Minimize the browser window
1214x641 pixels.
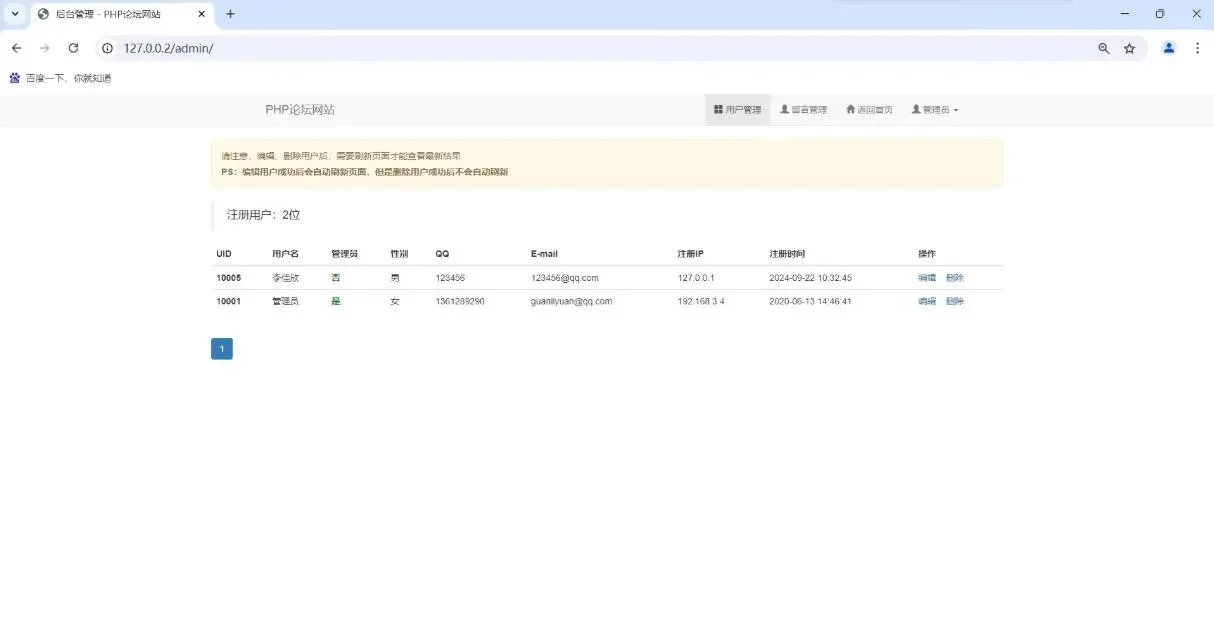[x=1125, y=14]
